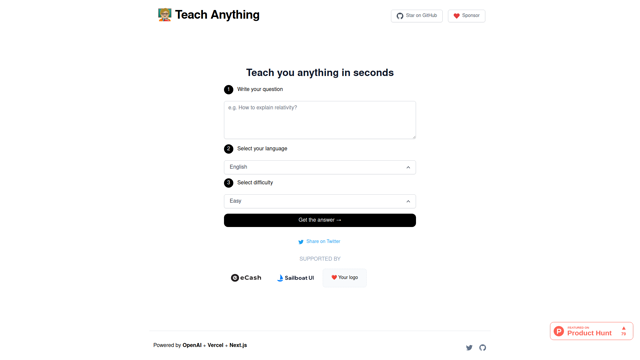
Task: Follow the OpenAI link in footer
Action: click(x=192, y=345)
